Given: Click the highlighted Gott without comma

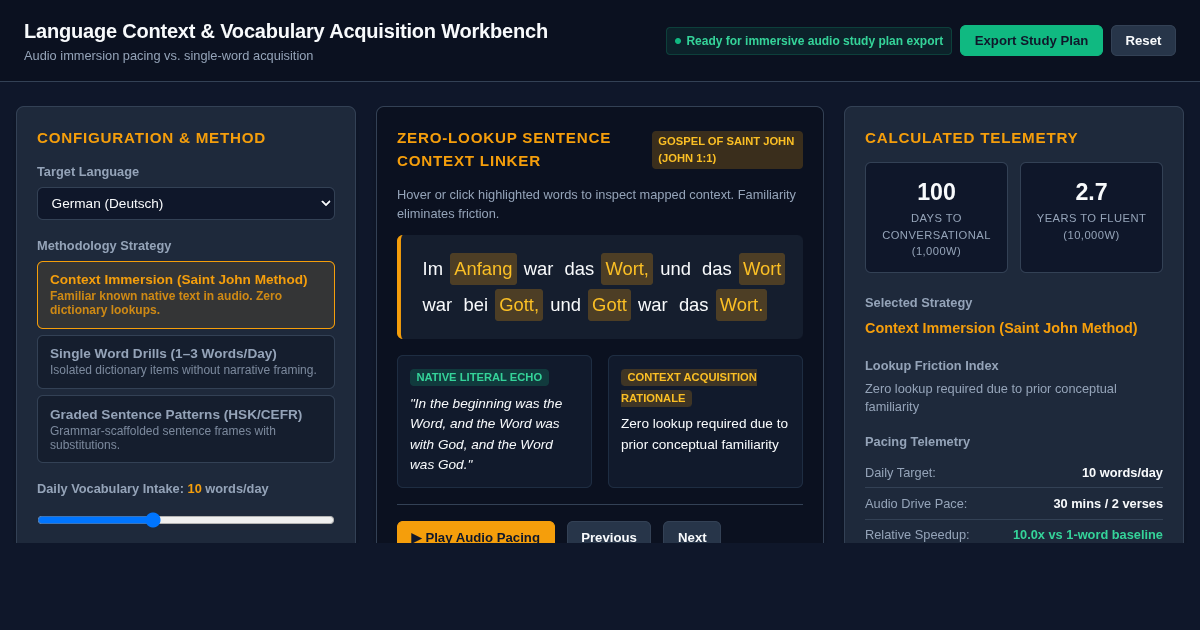Looking at the screenshot, I should (609, 305).
